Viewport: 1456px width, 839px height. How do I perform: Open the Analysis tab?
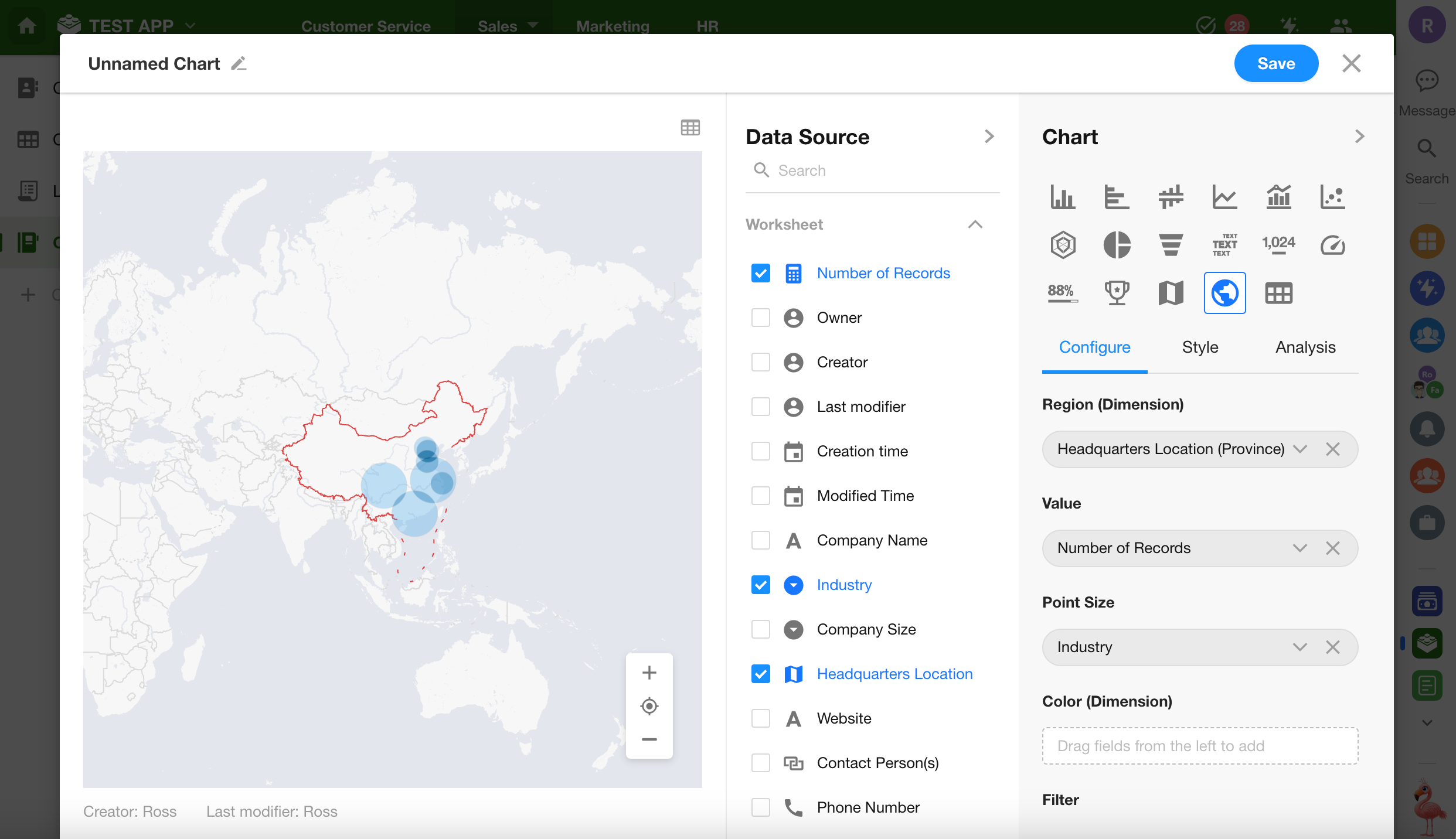pyautogui.click(x=1305, y=347)
